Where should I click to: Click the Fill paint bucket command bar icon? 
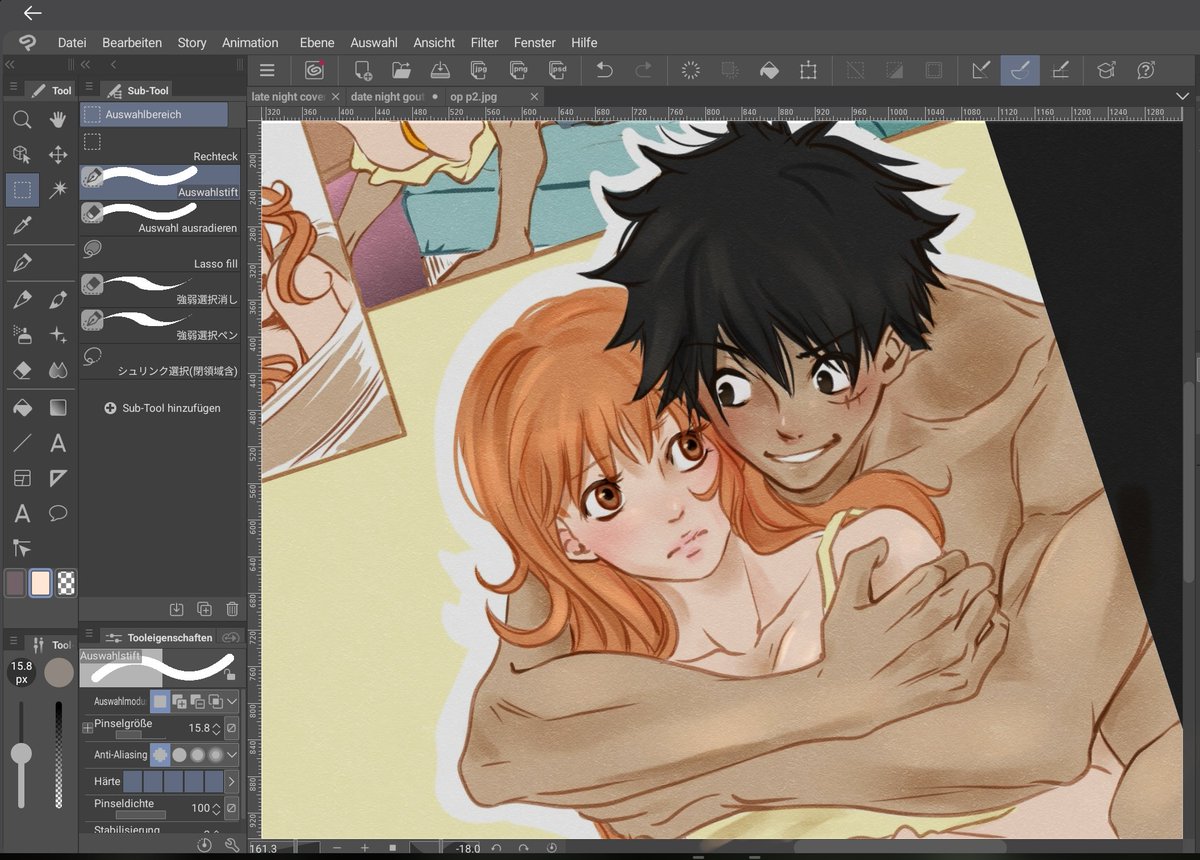point(769,70)
